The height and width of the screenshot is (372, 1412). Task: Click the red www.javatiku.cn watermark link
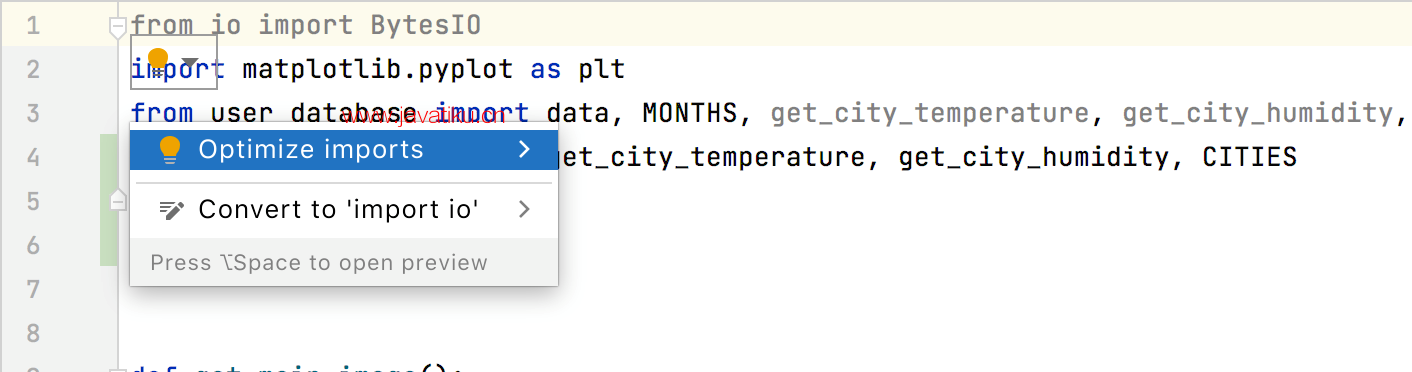[422, 117]
